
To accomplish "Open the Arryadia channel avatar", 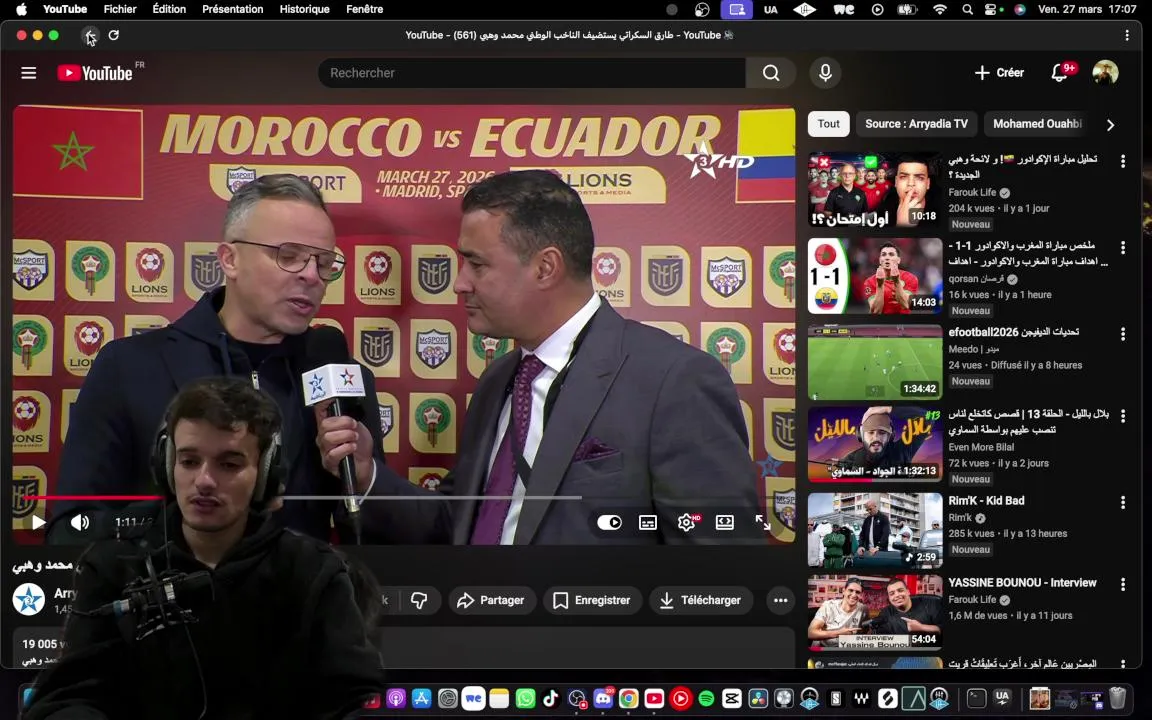I will pyautogui.click(x=29, y=600).
